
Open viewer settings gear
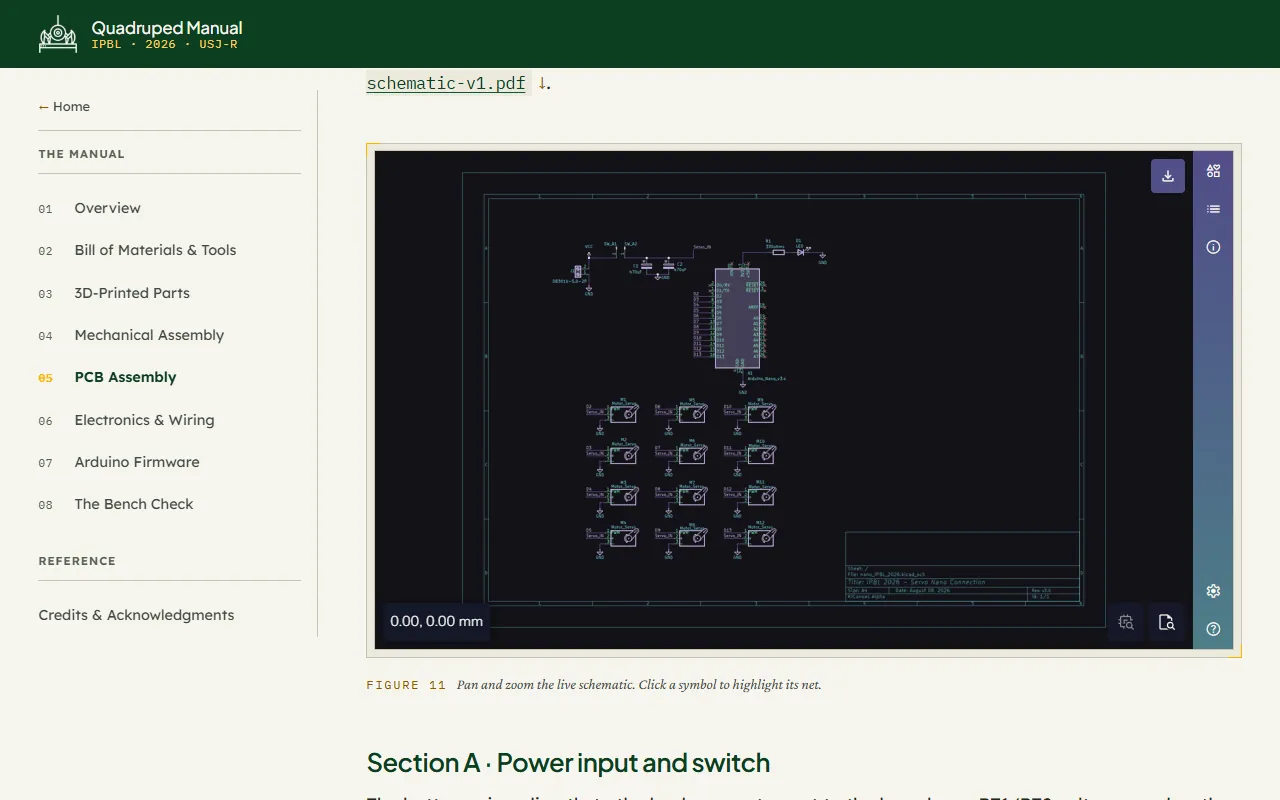click(x=1213, y=591)
